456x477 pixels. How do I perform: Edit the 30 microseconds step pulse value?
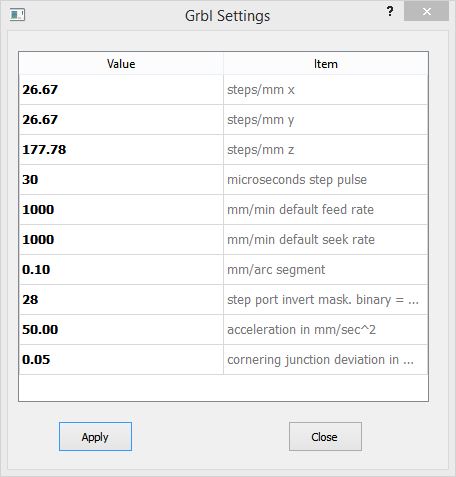click(x=121, y=180)
